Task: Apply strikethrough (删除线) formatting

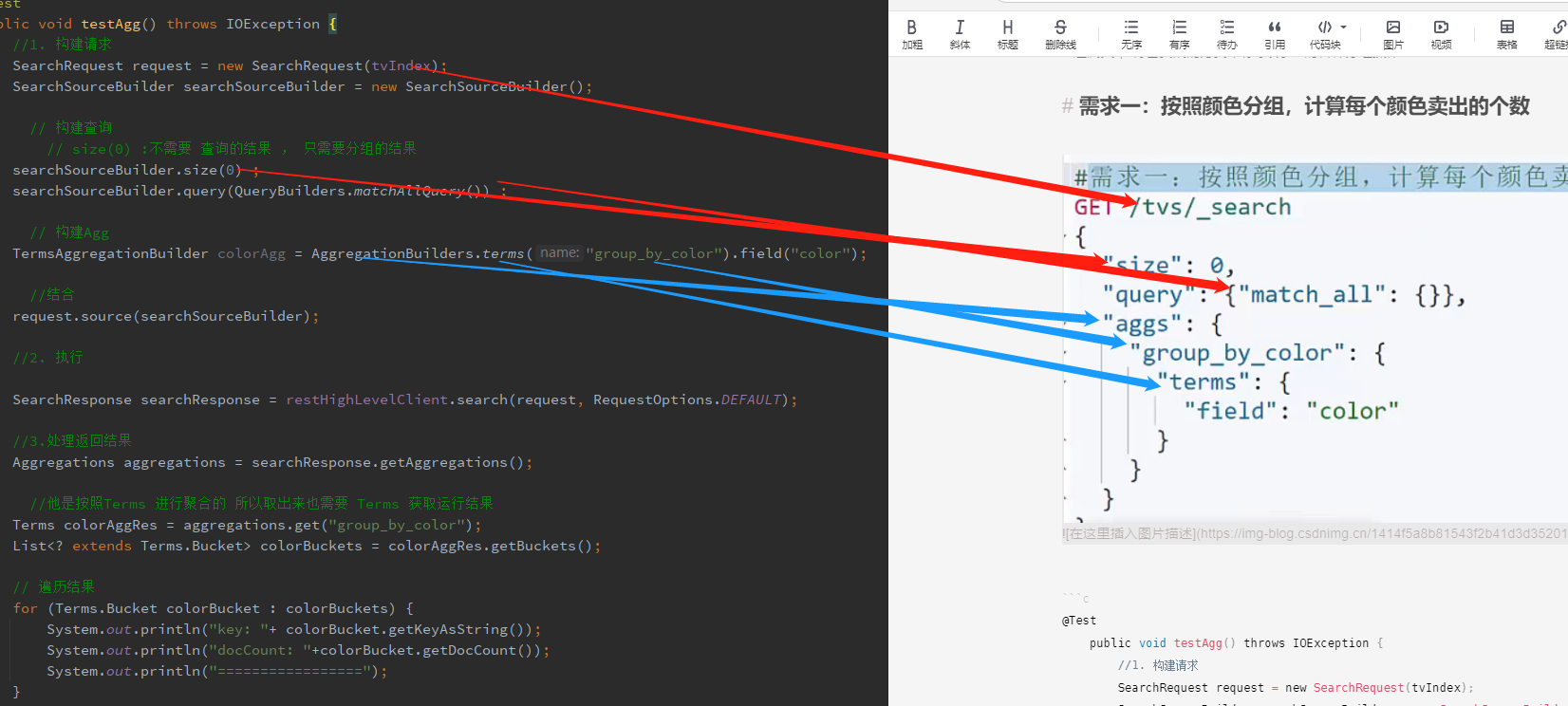Action: tap(1060, 33)
